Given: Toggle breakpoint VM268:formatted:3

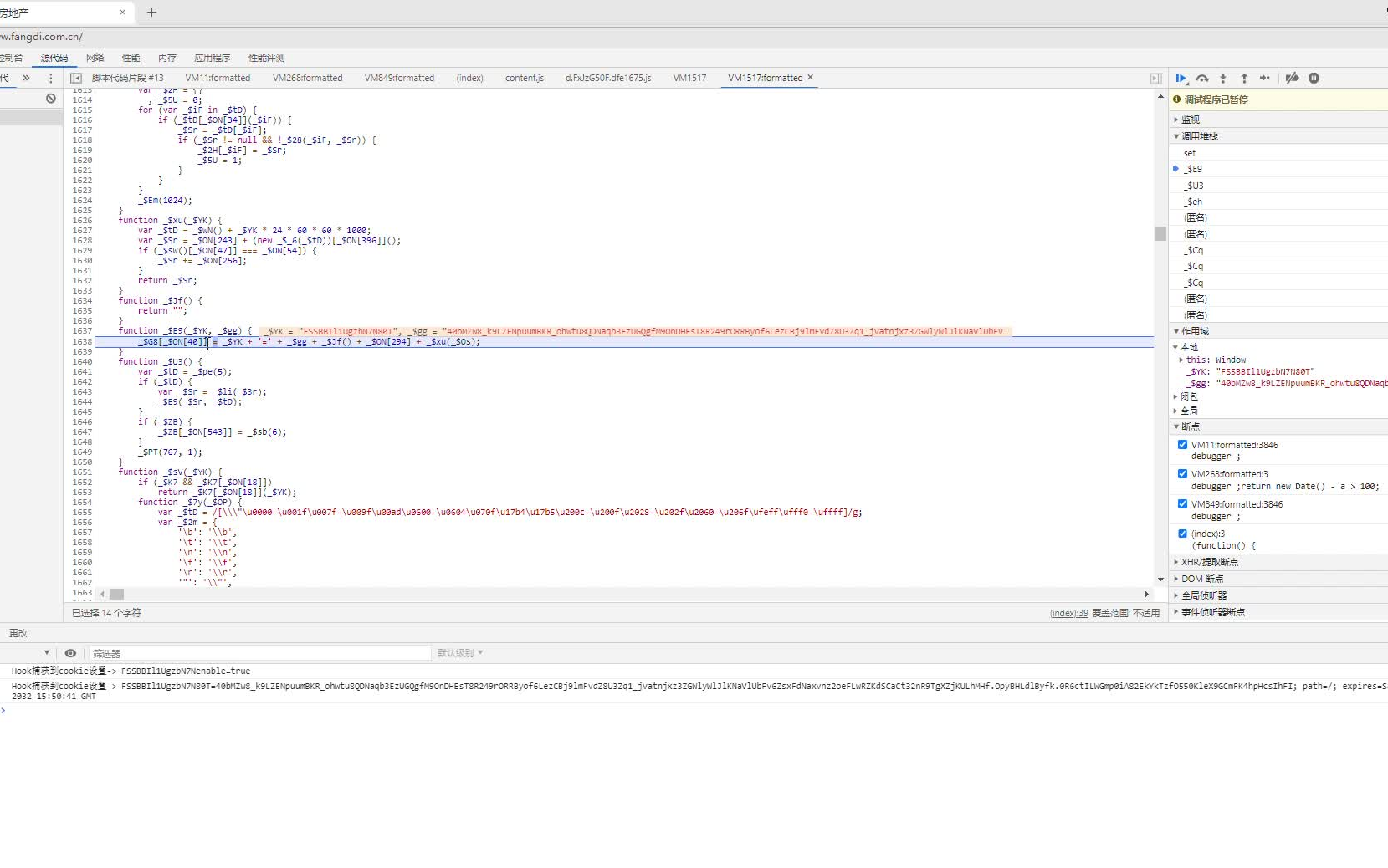Looking at the screenshot, I should [1182, 474].
